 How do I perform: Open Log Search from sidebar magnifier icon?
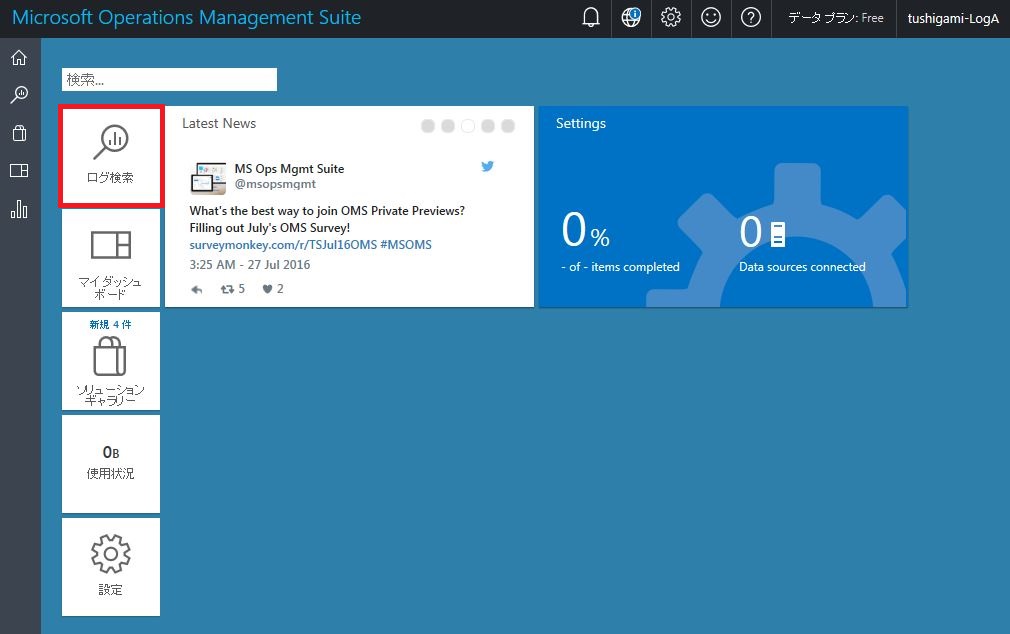19,95
